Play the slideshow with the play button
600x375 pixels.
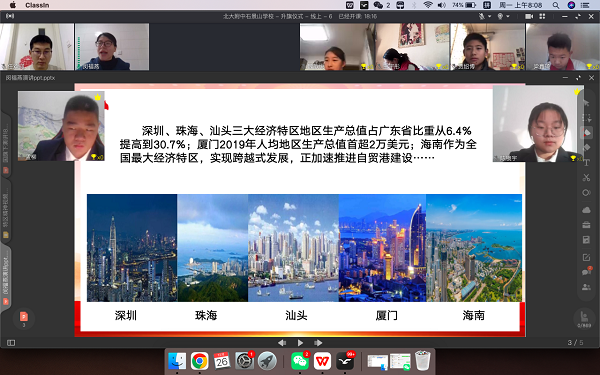click(x=300, y=343)
